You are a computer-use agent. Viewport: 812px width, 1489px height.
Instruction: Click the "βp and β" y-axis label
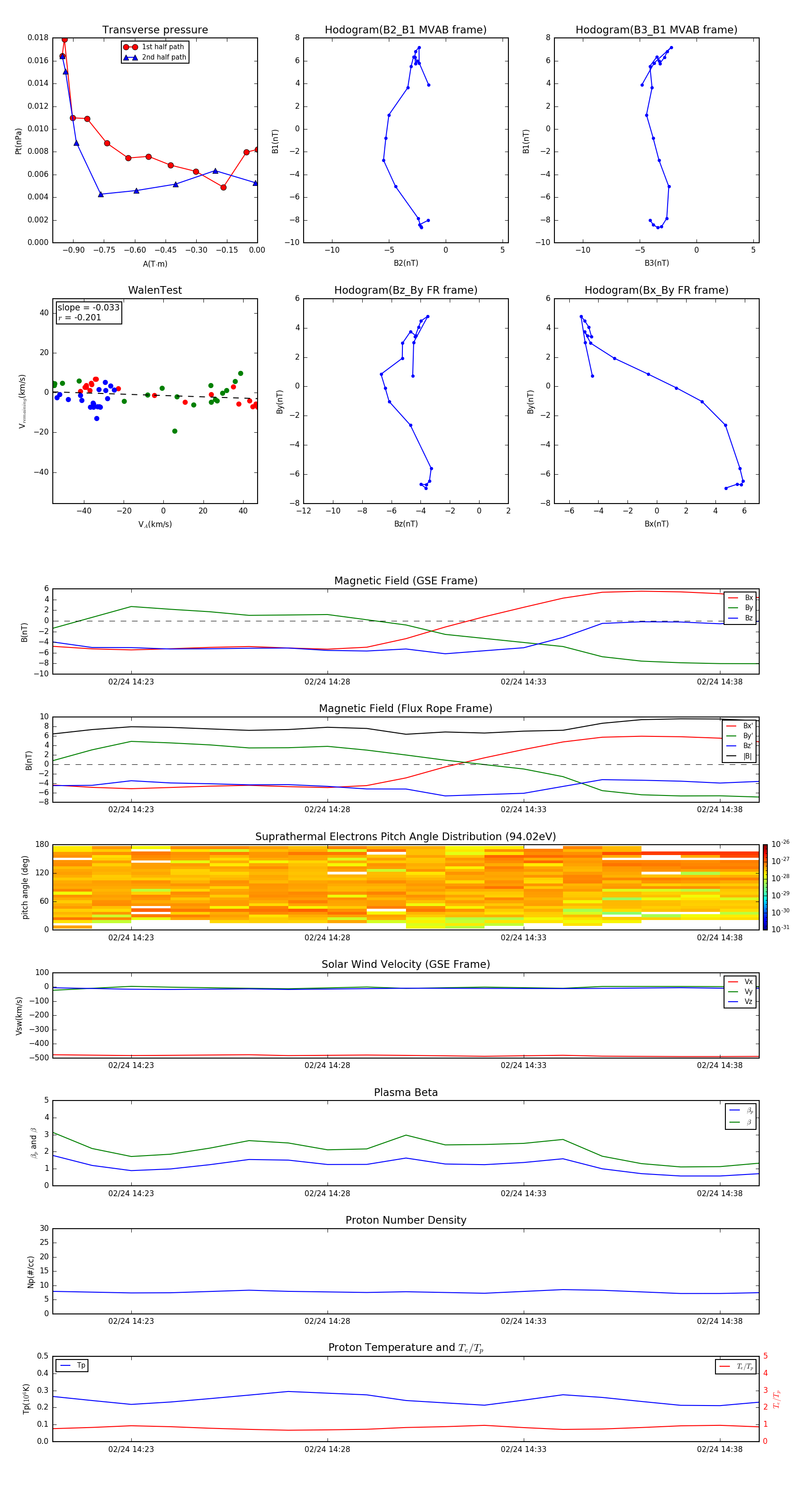(x=33, y=1143)
